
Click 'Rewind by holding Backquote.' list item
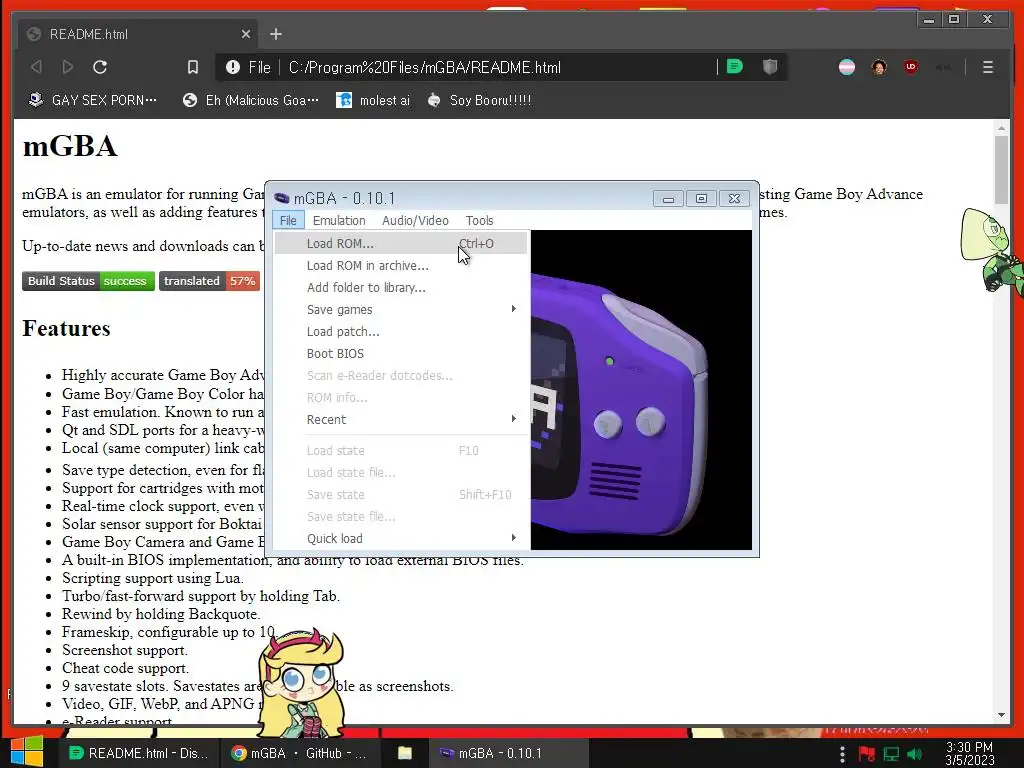(161, 614)
